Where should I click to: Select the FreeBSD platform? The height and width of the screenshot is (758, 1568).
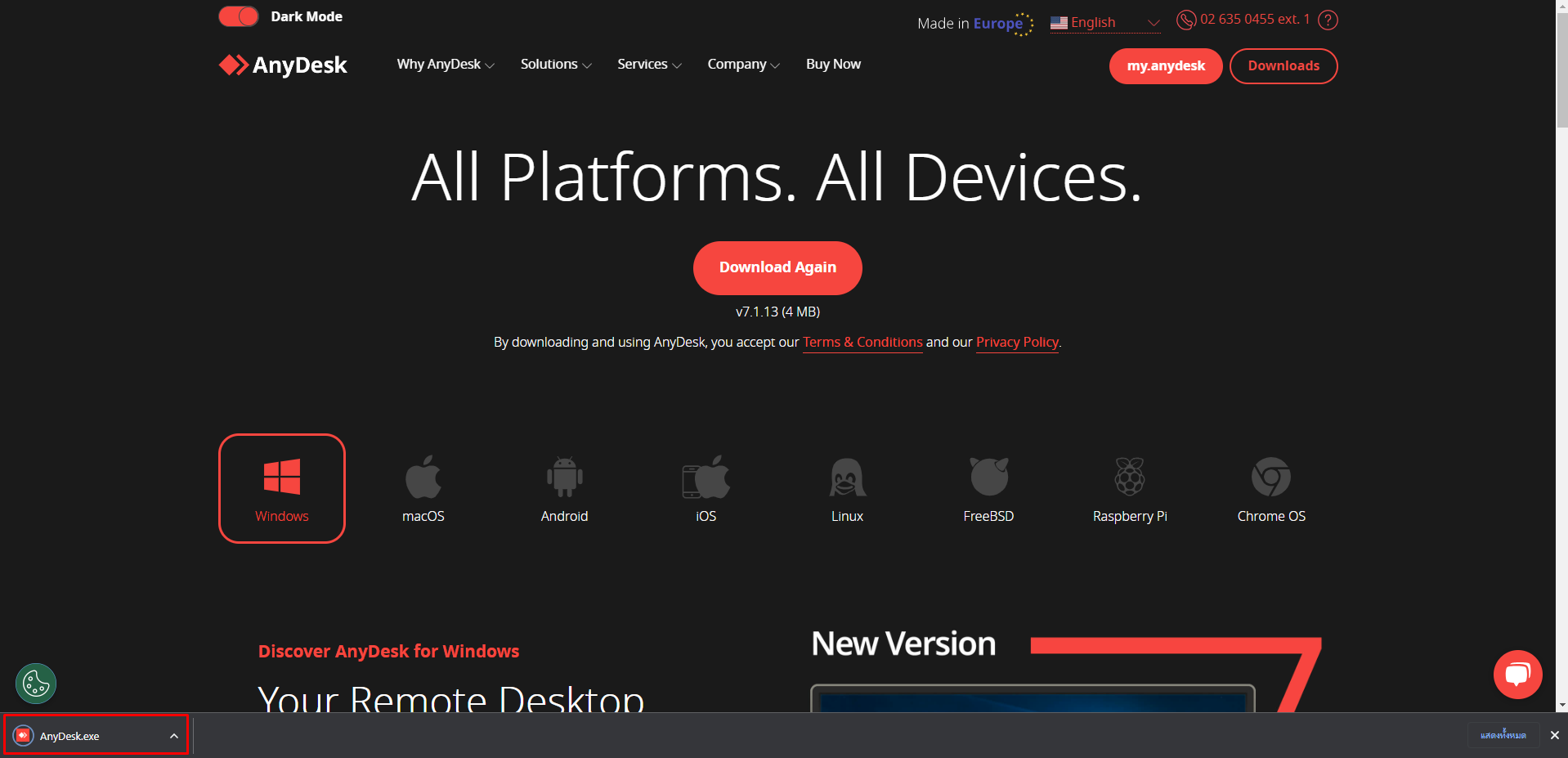point(989,488)
